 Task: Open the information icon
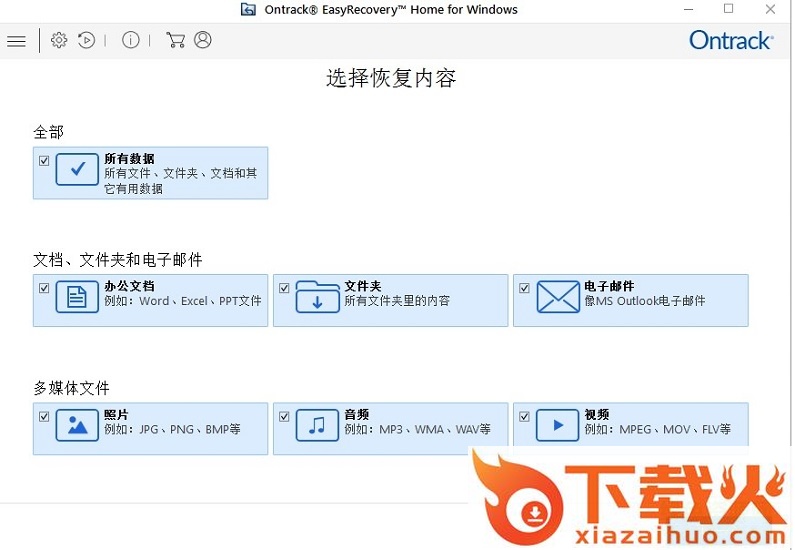pos(130,40)
